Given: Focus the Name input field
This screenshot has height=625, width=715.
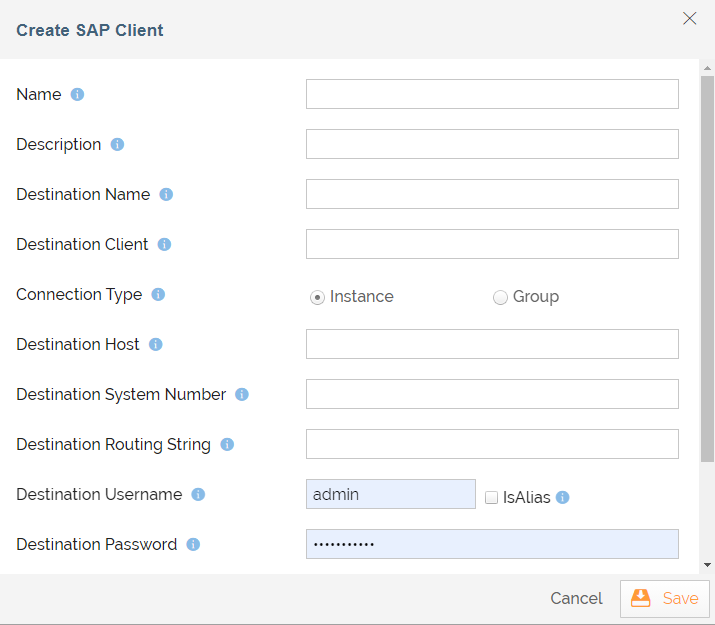Looking at the screenshot, I should [x=492, y=94].
